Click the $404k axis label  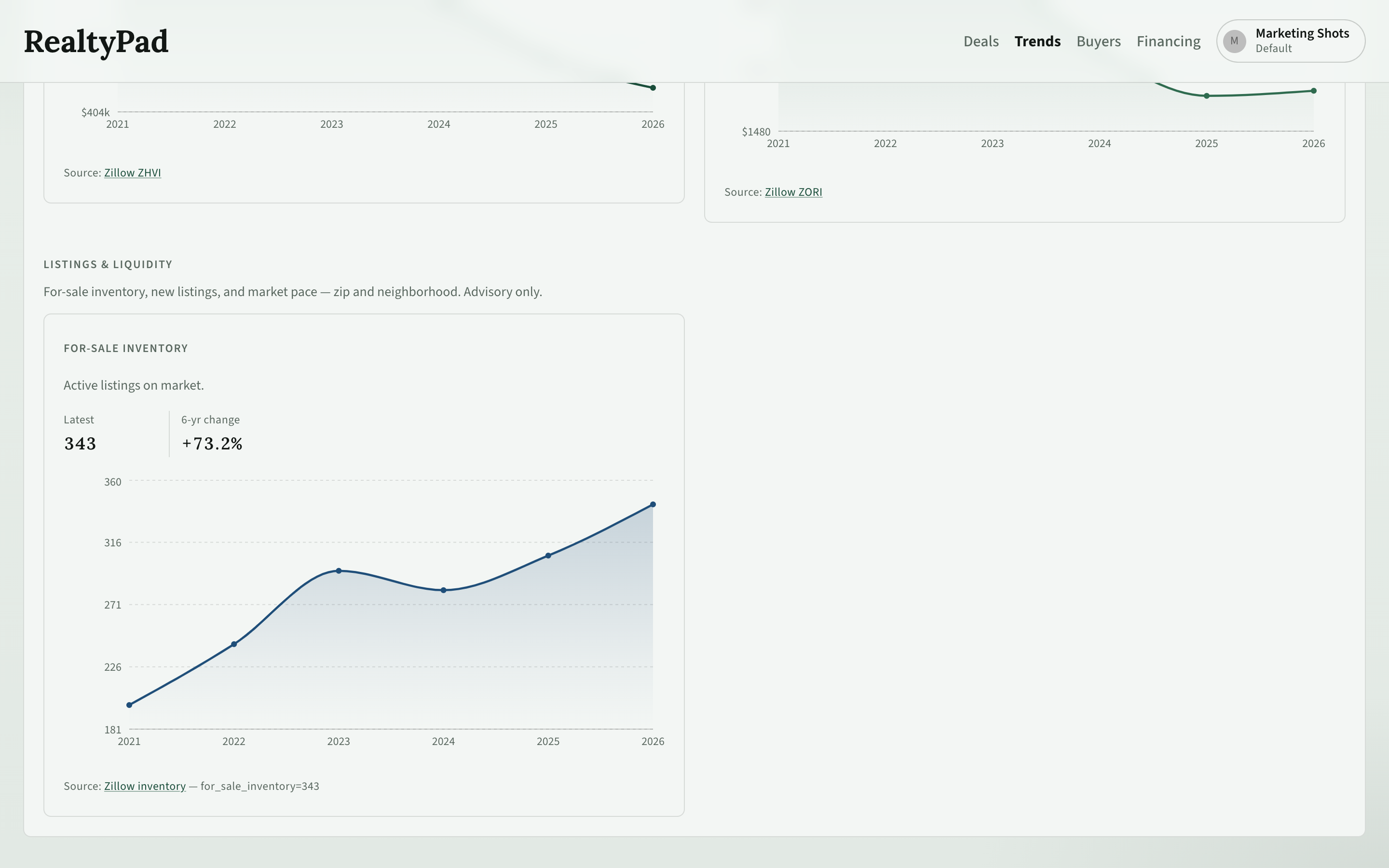click(95, 112)
